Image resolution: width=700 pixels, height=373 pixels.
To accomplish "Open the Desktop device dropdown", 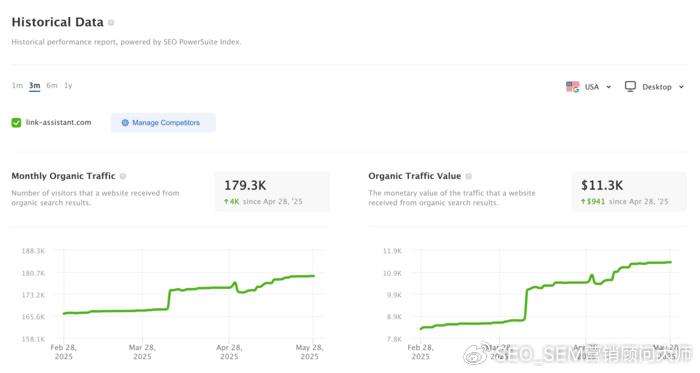I will [x=654, y=87].
